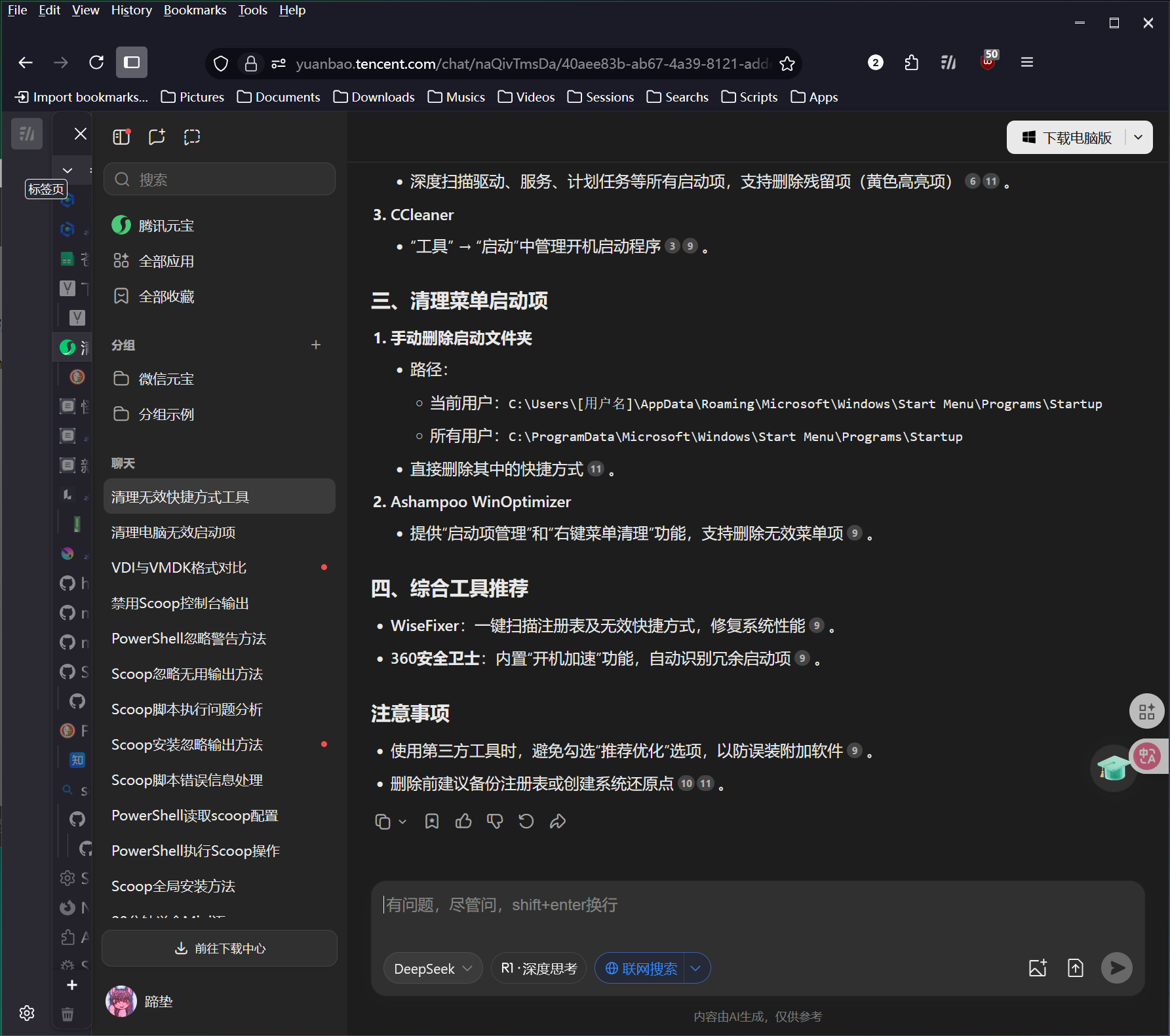Open the Downloads bookmark folder
The image size is (1170, 1036).
pyautogui.click(x=374, y=97)
